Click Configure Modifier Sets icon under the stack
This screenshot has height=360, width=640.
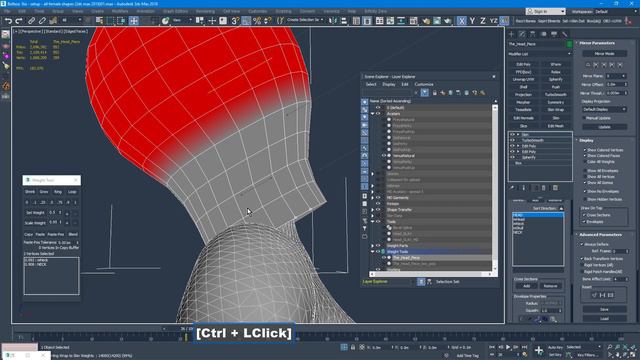[x=555, y=188]
